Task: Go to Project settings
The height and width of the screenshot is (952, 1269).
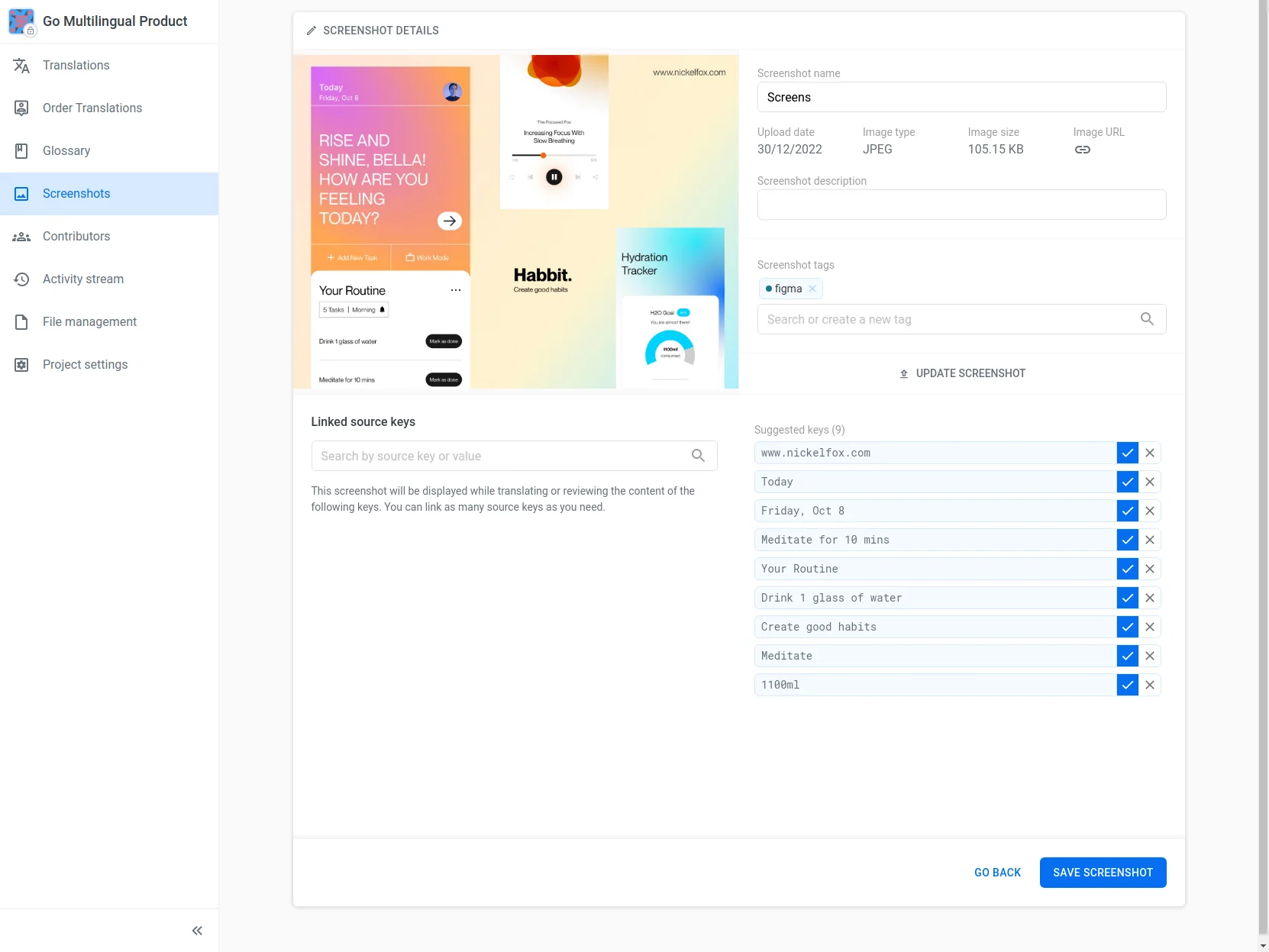Action: point(85,365)
